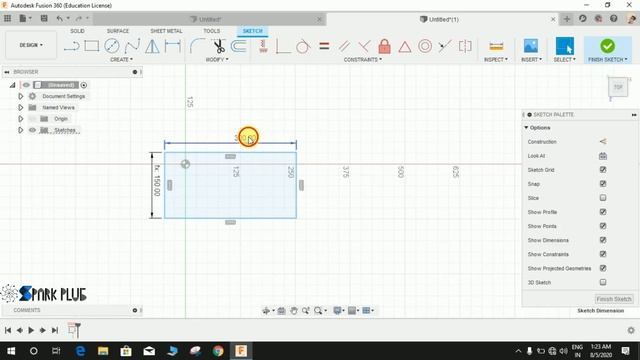Open Chrome from the taskbar
This screenshot has width=640, height=360.
[x=218, y=351]
